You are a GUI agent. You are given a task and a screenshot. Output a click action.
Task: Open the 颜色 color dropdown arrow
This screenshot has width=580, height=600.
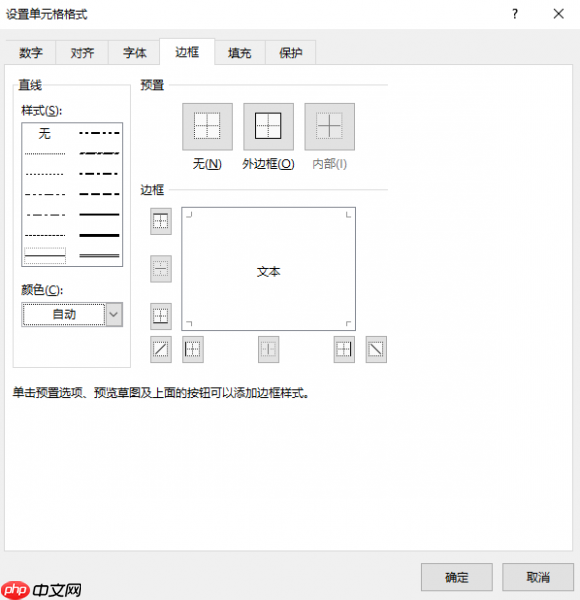point(114,315)
